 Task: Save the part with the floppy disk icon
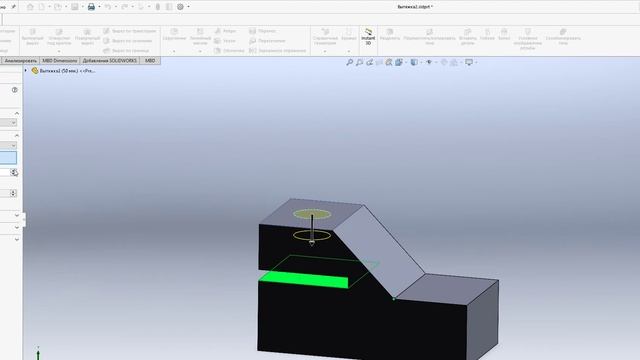75,7
